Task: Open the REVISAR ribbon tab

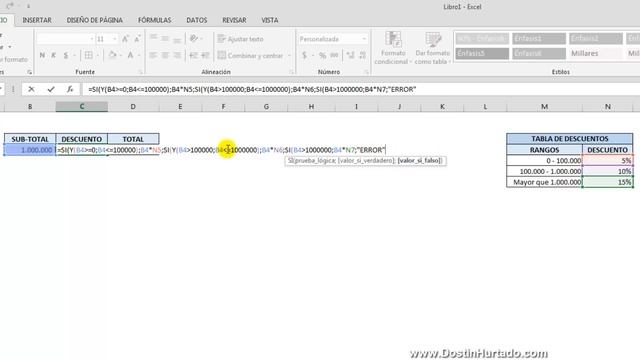Action: tap(234, 20)
